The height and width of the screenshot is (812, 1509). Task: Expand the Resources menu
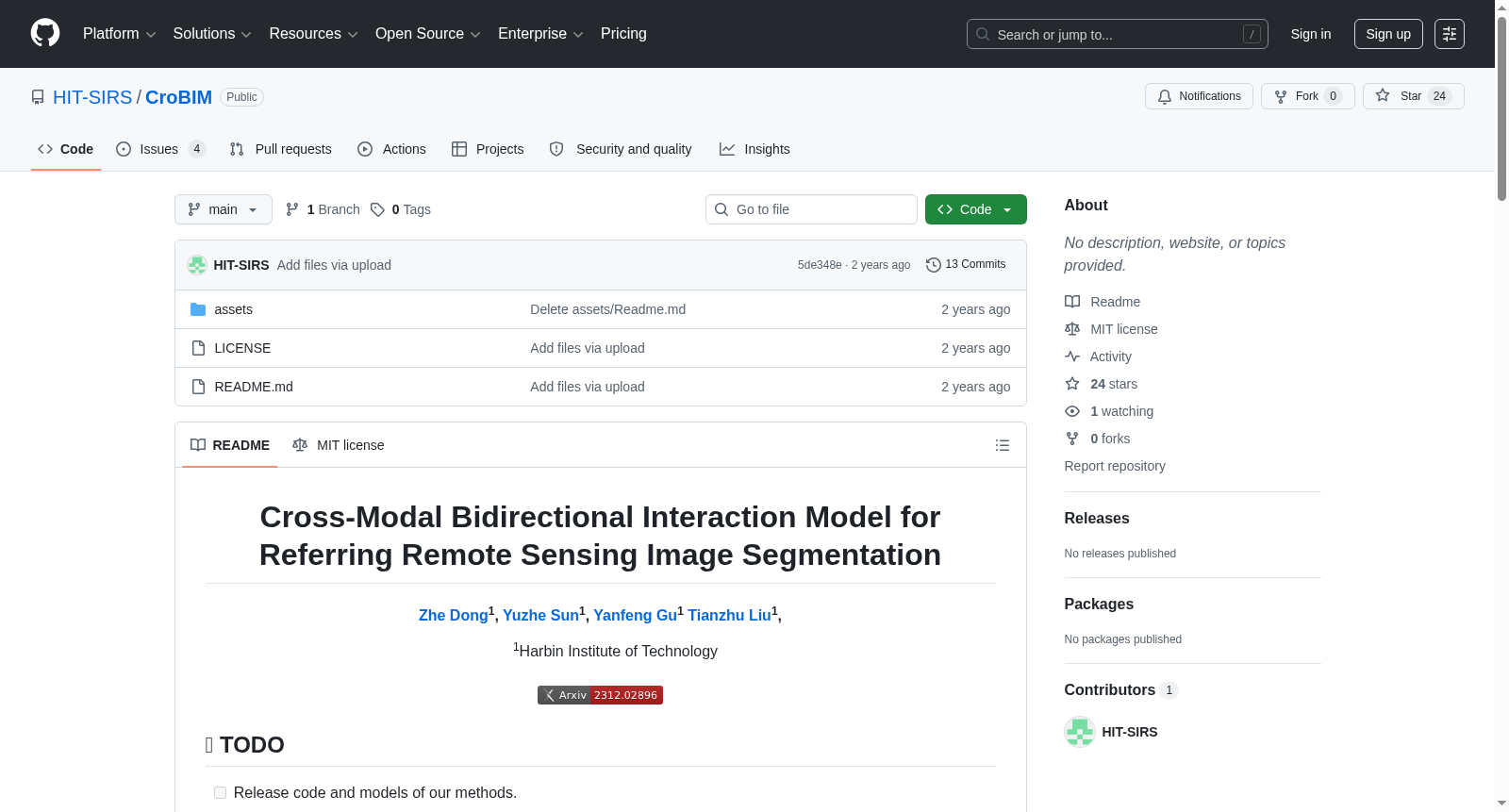coord(314,34)
